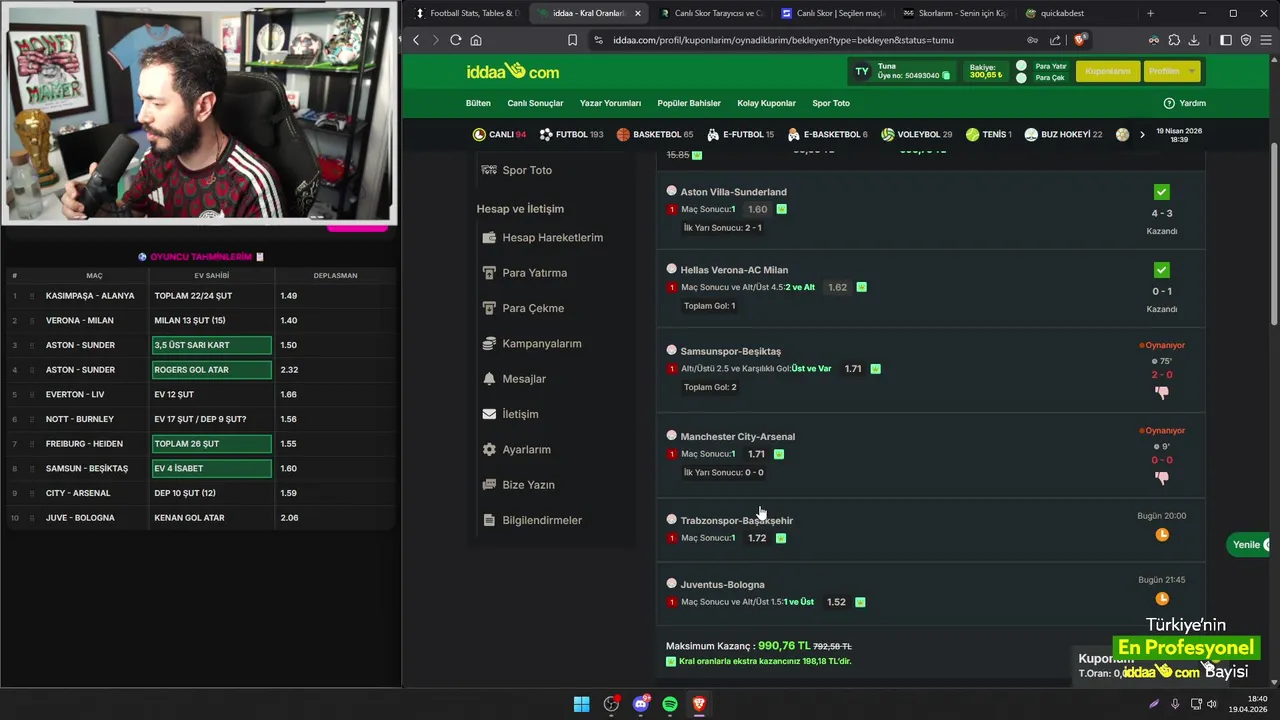Switch to the quickabdest tab
The height and width of the screenshot is (720, 1280).
coord(1058,13)
